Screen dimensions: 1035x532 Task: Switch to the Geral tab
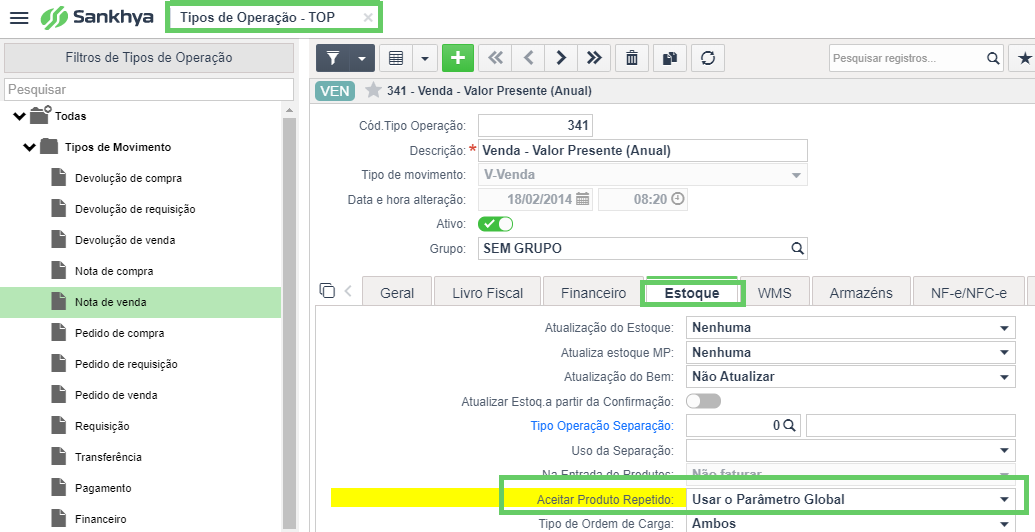(x=397, y=293)
